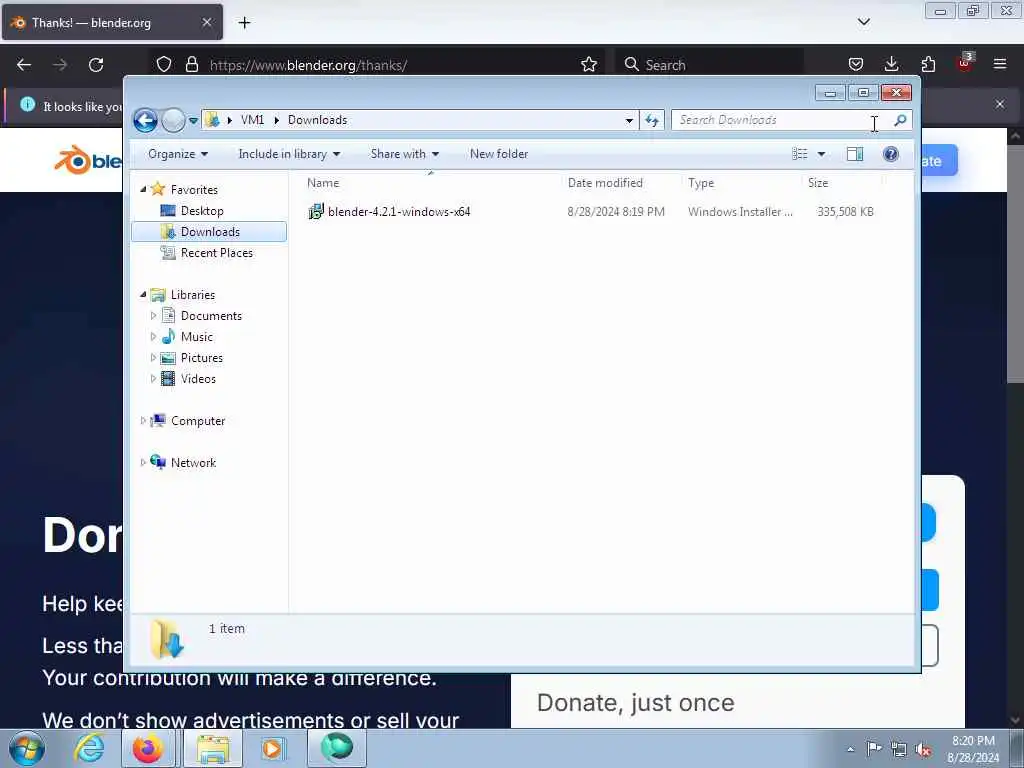Open Include in library menu
Image resolution: width=1024 pixels, height=768 pixels.
tap(289, 154)
